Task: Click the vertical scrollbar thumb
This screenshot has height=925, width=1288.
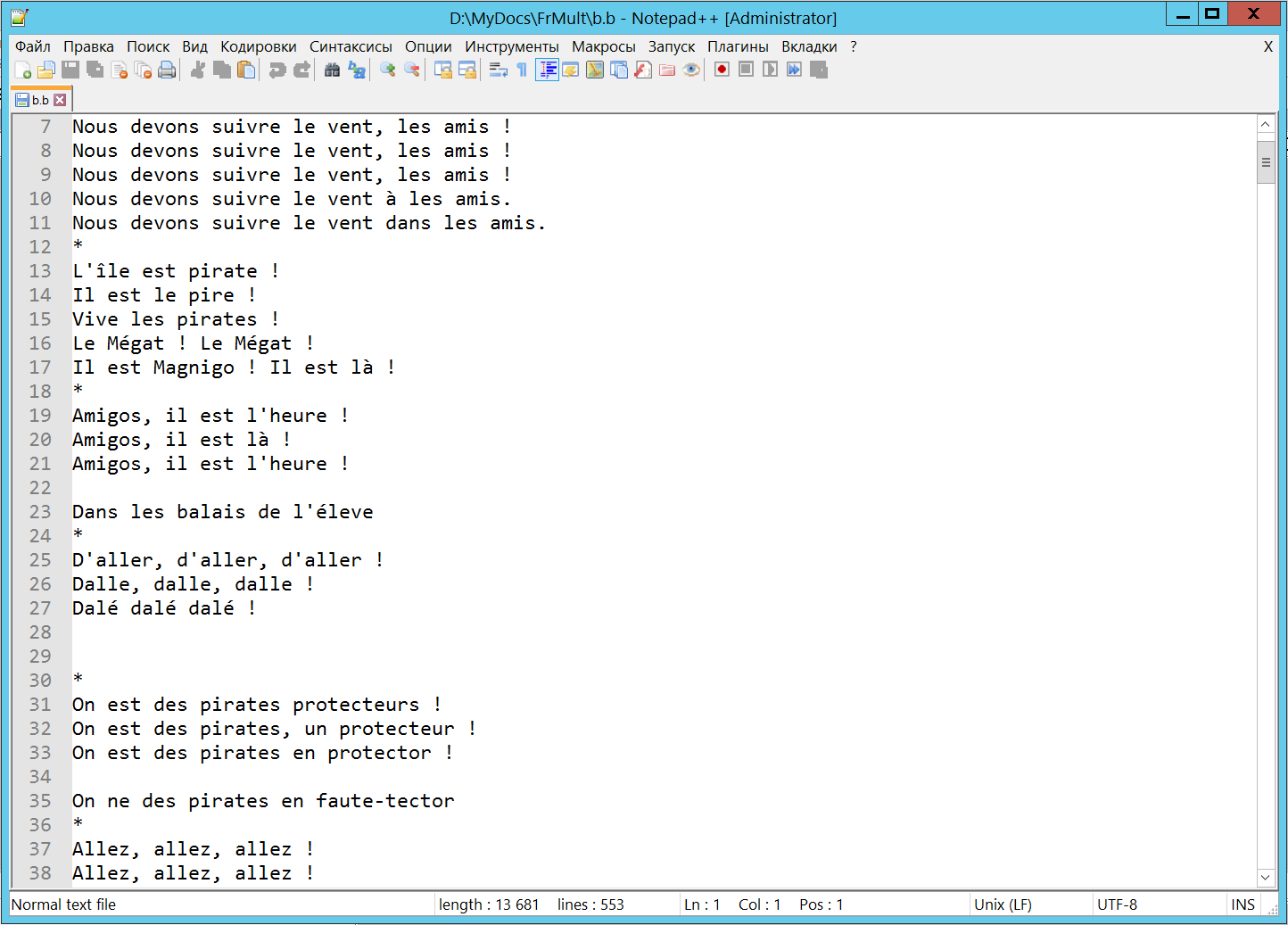Action: point(1266,162)
